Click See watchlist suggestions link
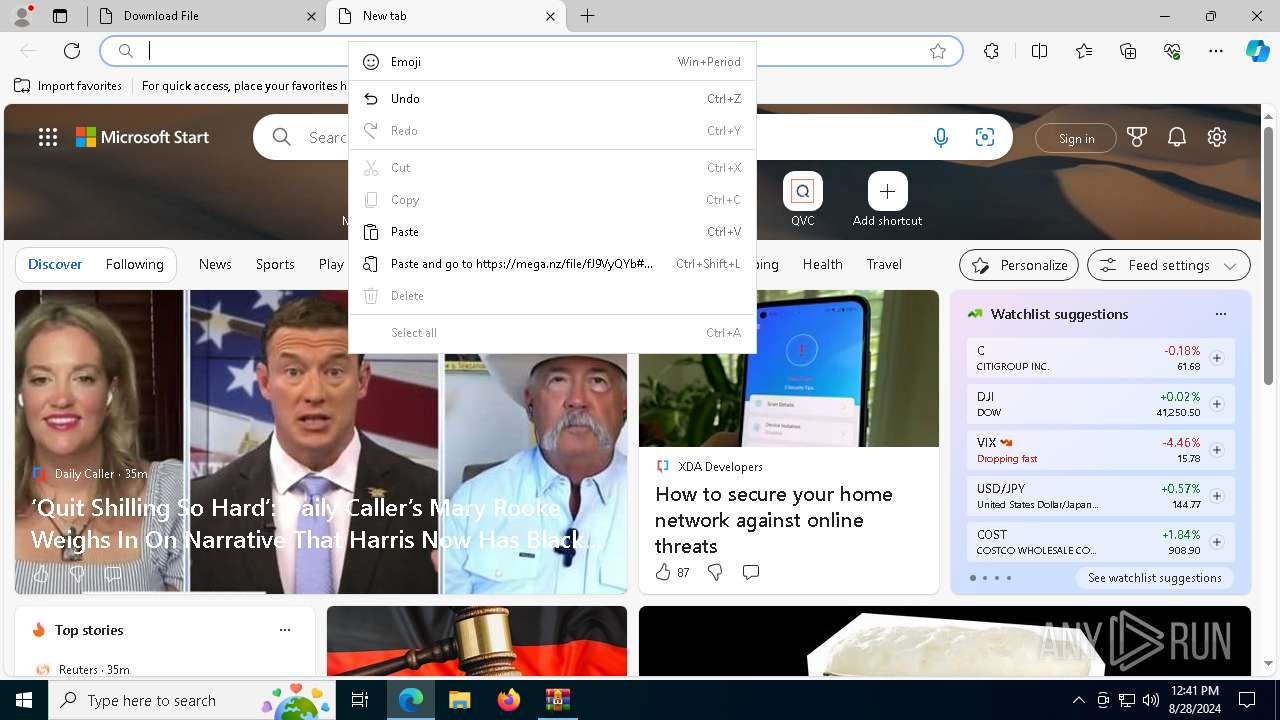Screen dimensions: 1280x720 click(1155, 578)
